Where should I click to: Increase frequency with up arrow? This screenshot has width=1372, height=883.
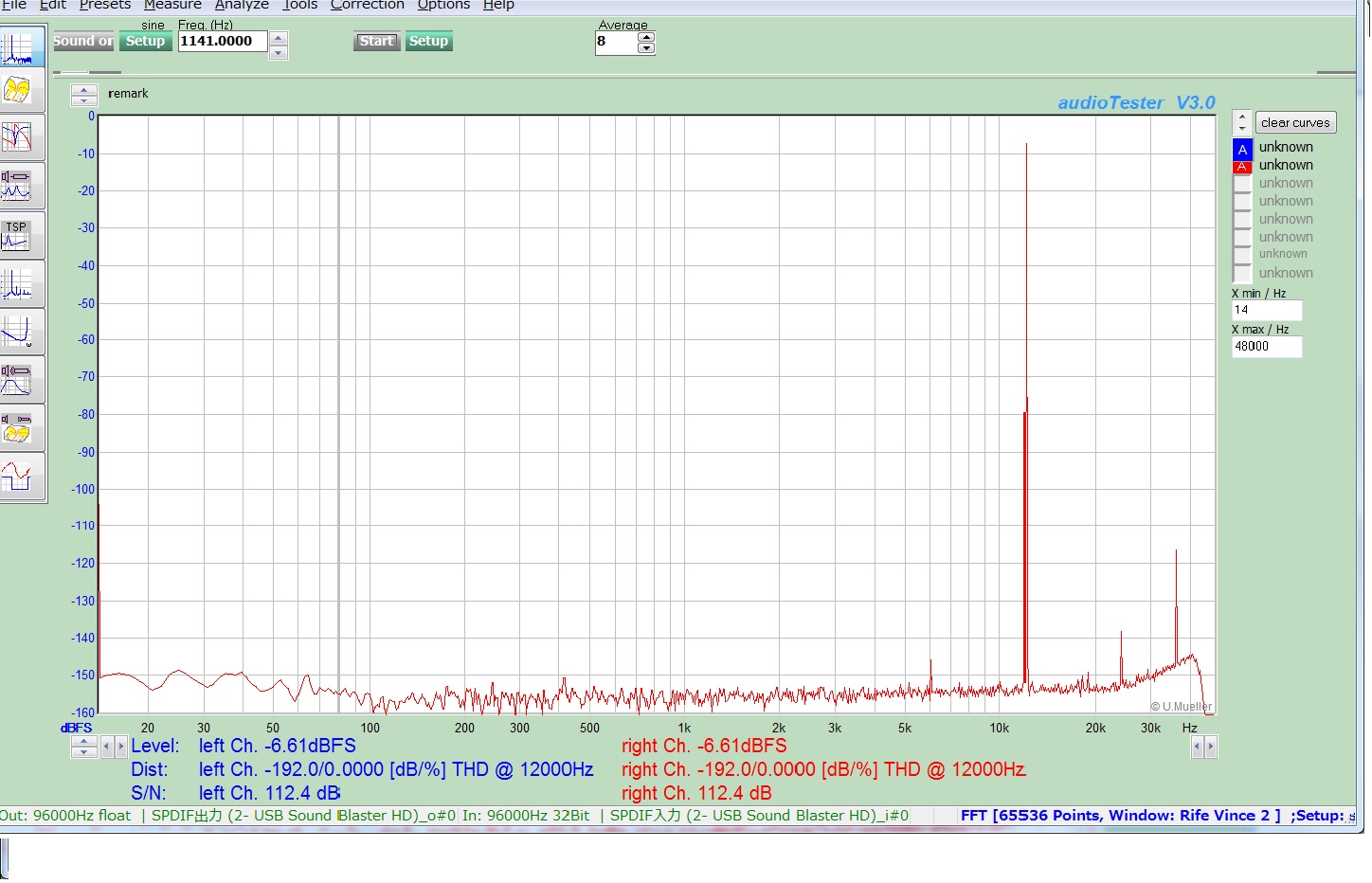279,39
